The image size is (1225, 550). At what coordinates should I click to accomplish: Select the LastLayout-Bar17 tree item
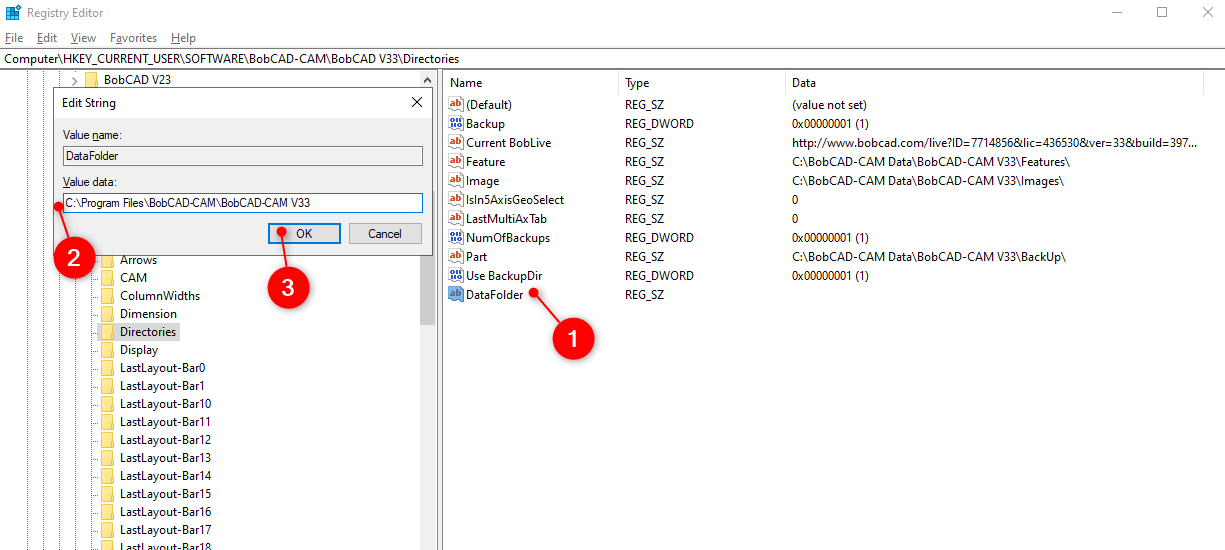165,530
